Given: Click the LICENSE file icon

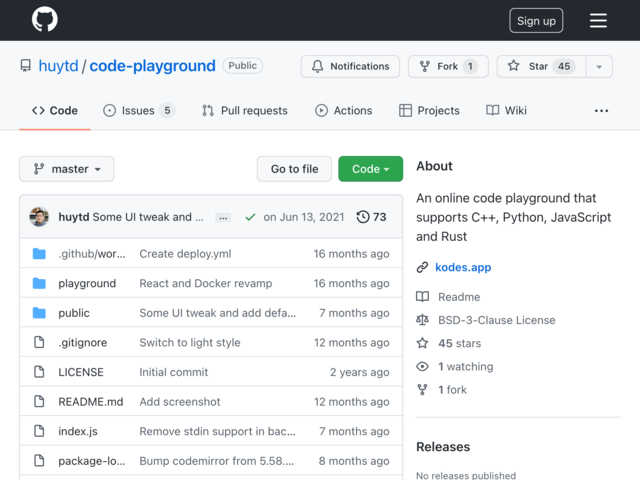Looking at the screenshot, I should 39,372.
